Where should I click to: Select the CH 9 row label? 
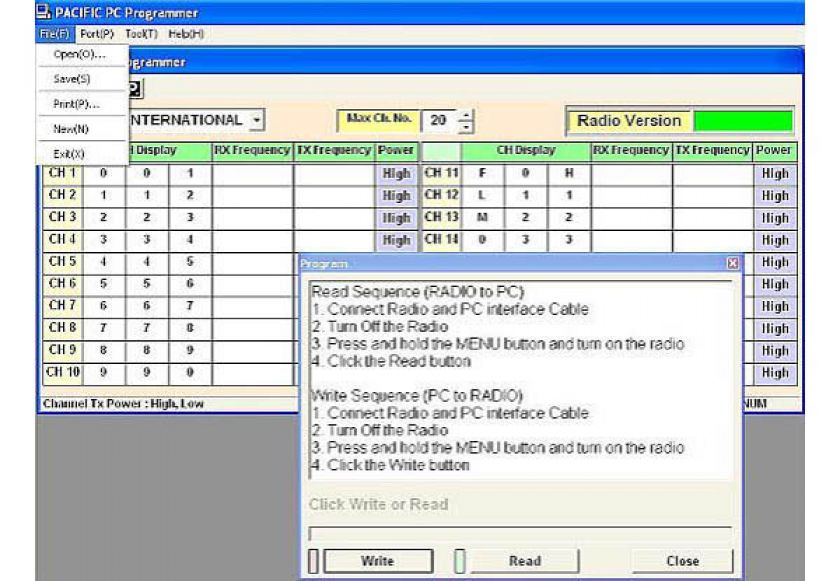click(63, 350)
